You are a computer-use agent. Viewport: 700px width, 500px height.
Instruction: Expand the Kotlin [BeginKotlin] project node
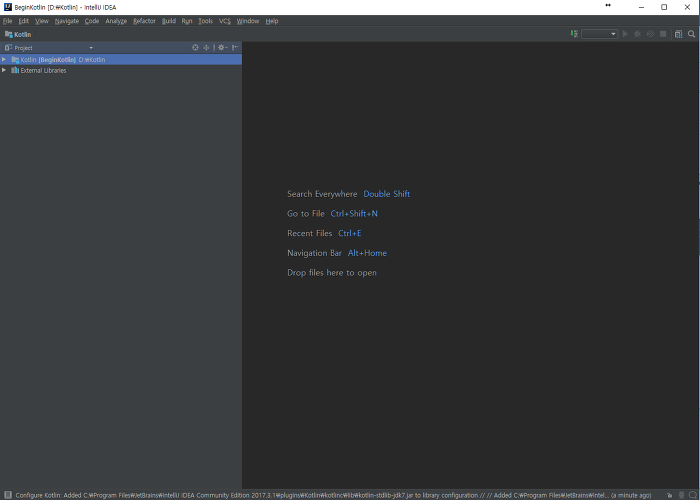pyautogui.click(x=4, y=59)
